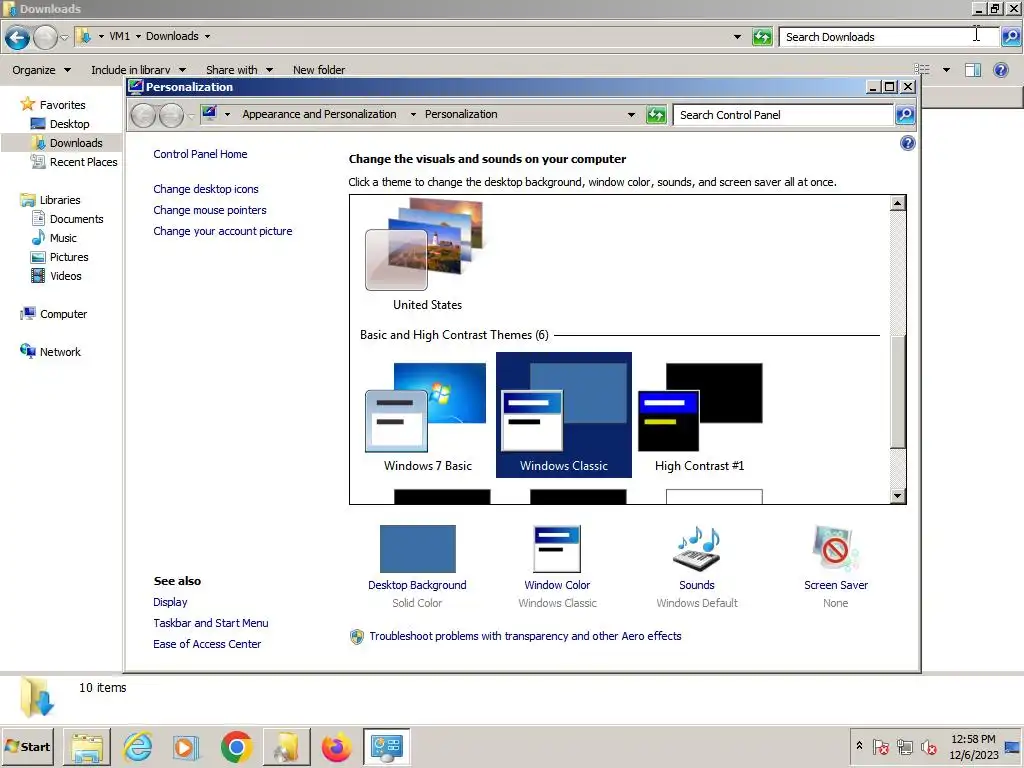The image size is (1024, 768).
Task: Expand the VM1 breadcrumb arrow
Action: (x=138, y=37)
